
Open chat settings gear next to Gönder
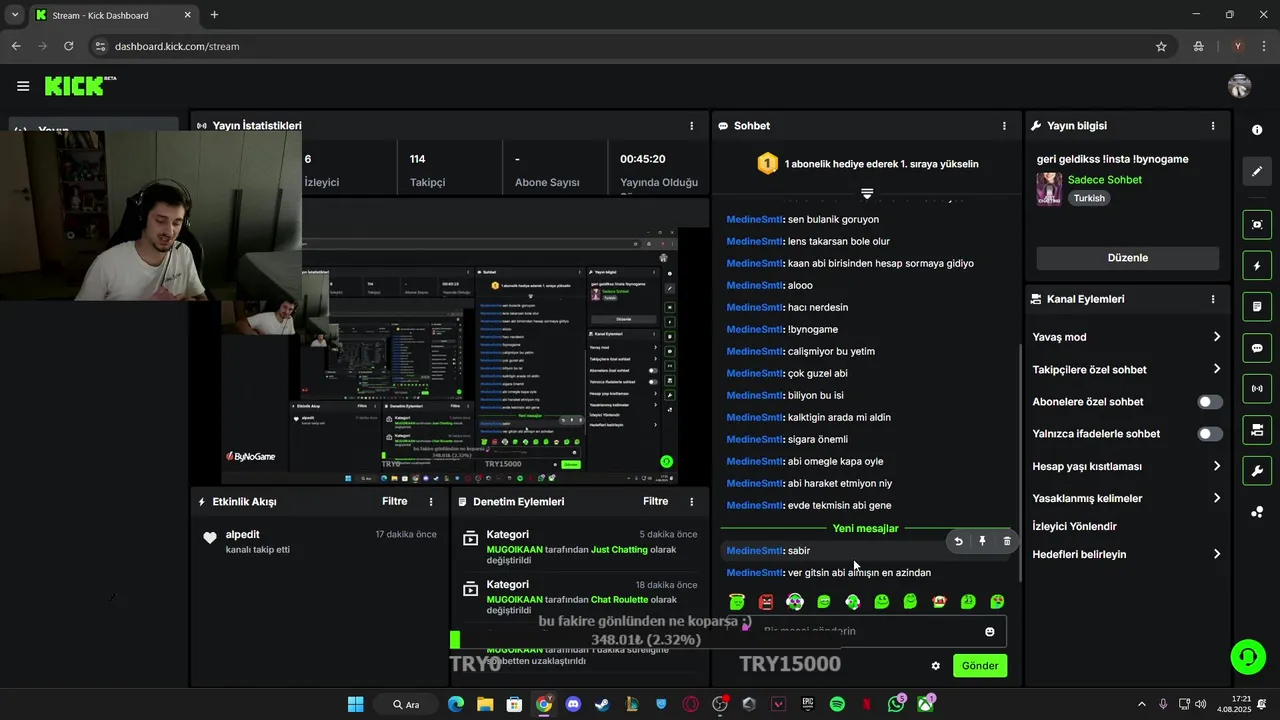pyautogui.click(x=936, y=666)
